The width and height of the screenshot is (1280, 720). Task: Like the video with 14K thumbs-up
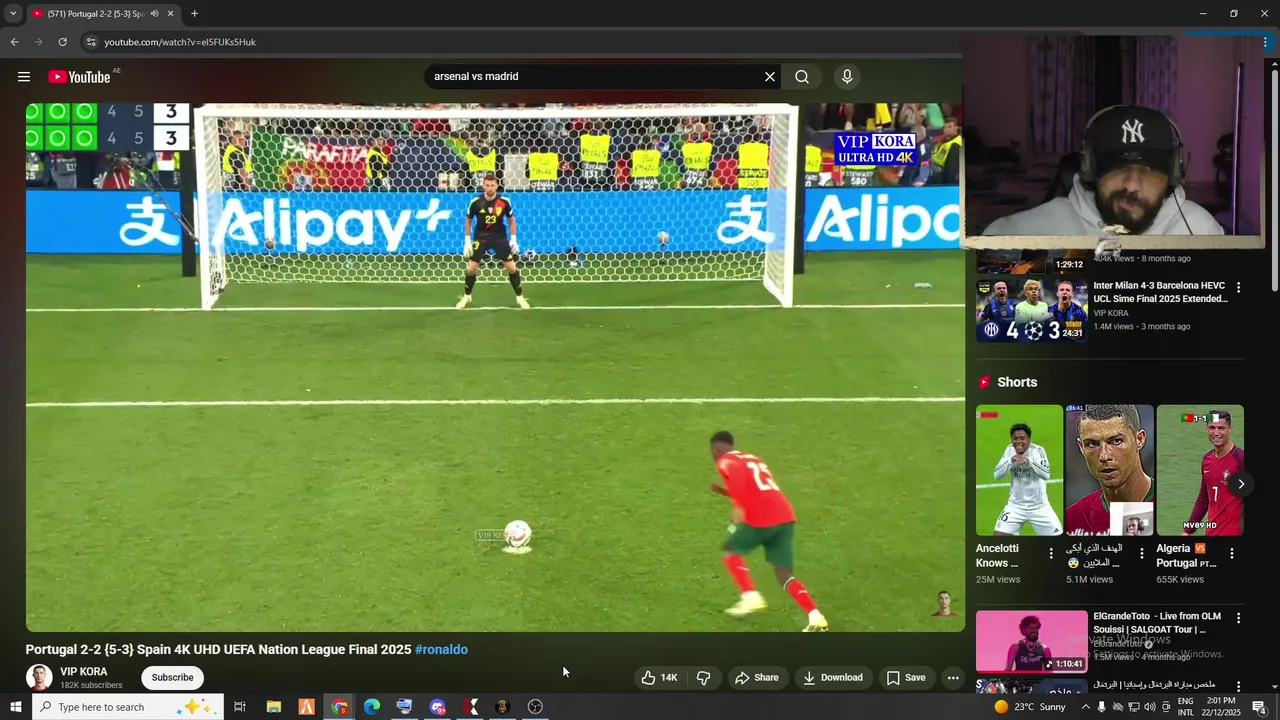[660, 678]
